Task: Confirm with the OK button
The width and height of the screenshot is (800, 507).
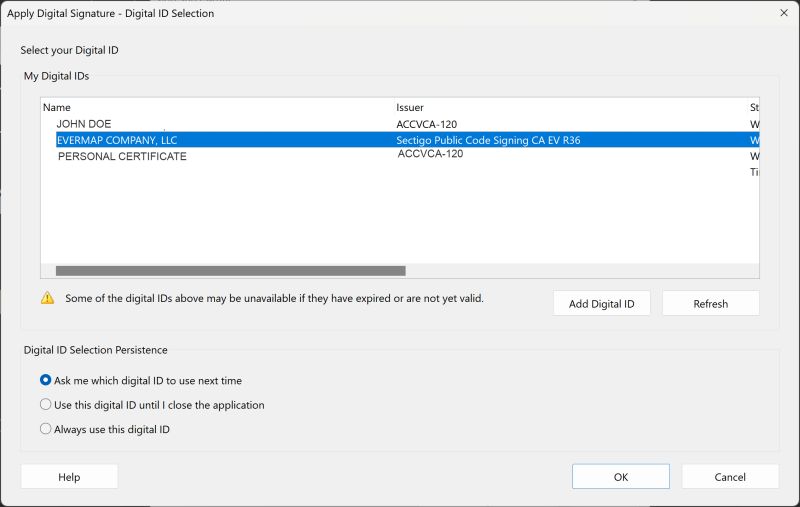Action: pos(620,477)
